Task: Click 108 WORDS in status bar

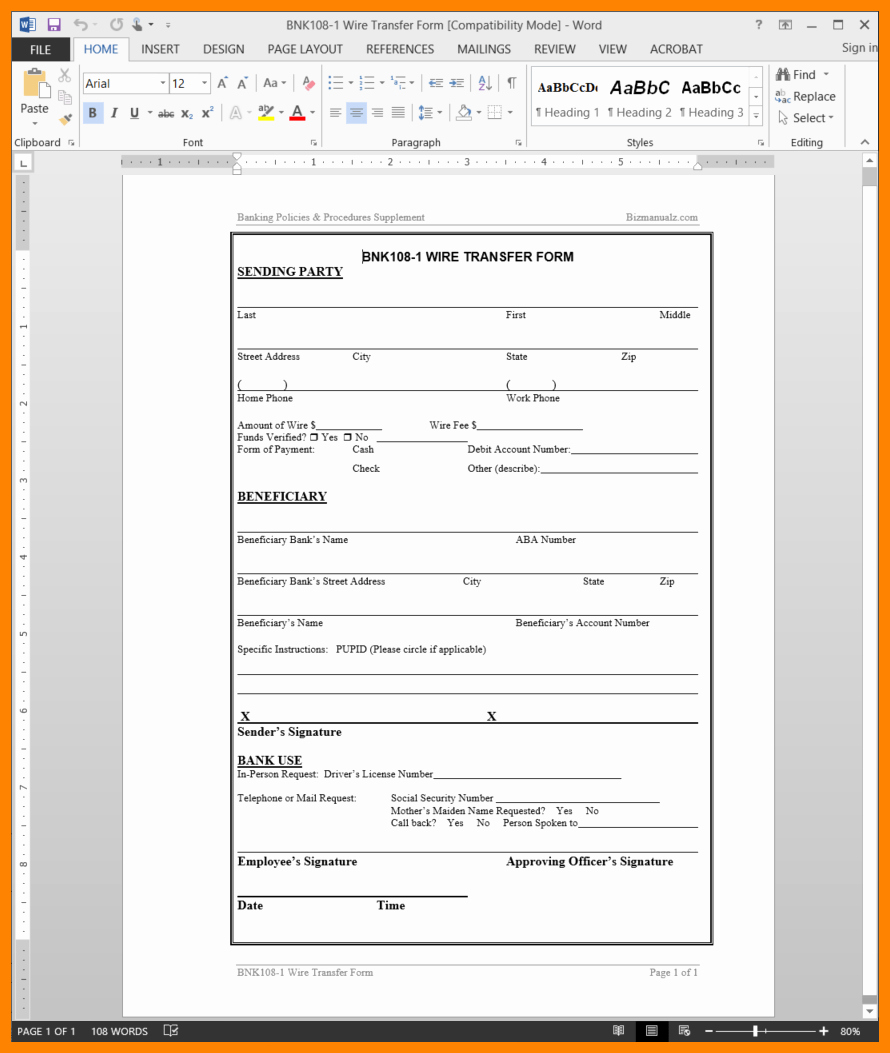Action: (x=120, y=1031)
